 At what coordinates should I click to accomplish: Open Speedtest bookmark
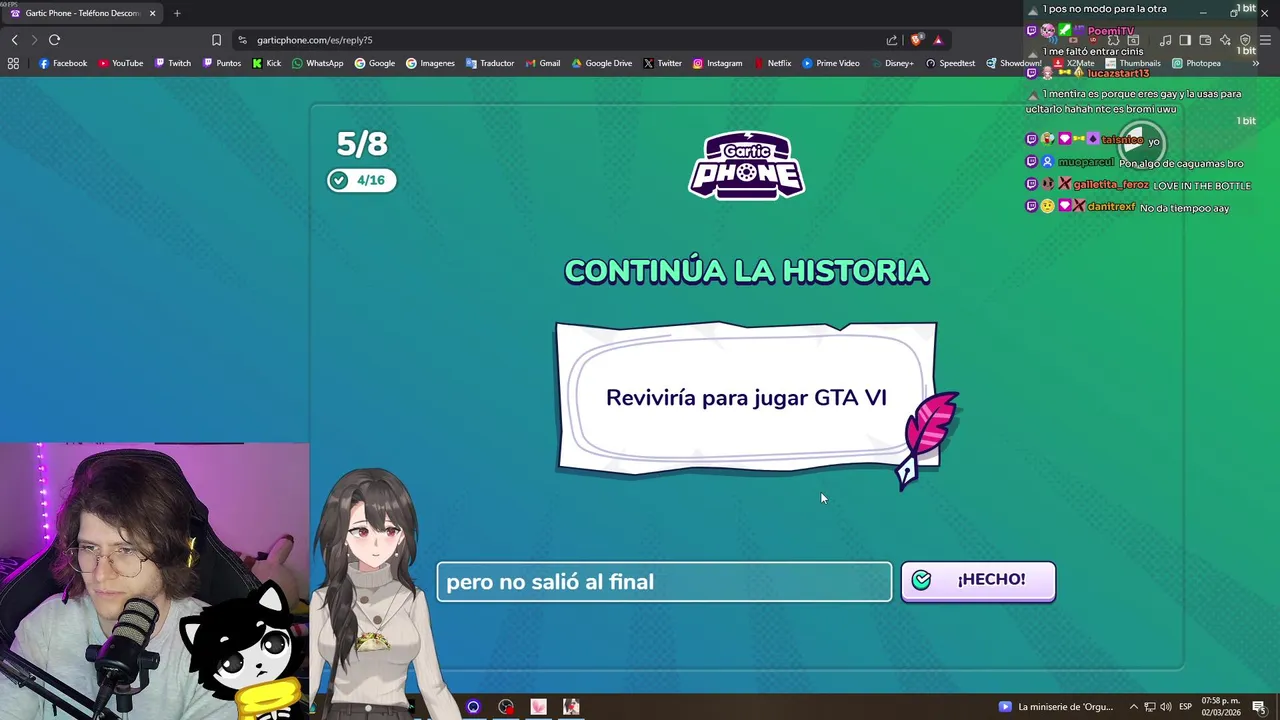[x=950, y=63]
